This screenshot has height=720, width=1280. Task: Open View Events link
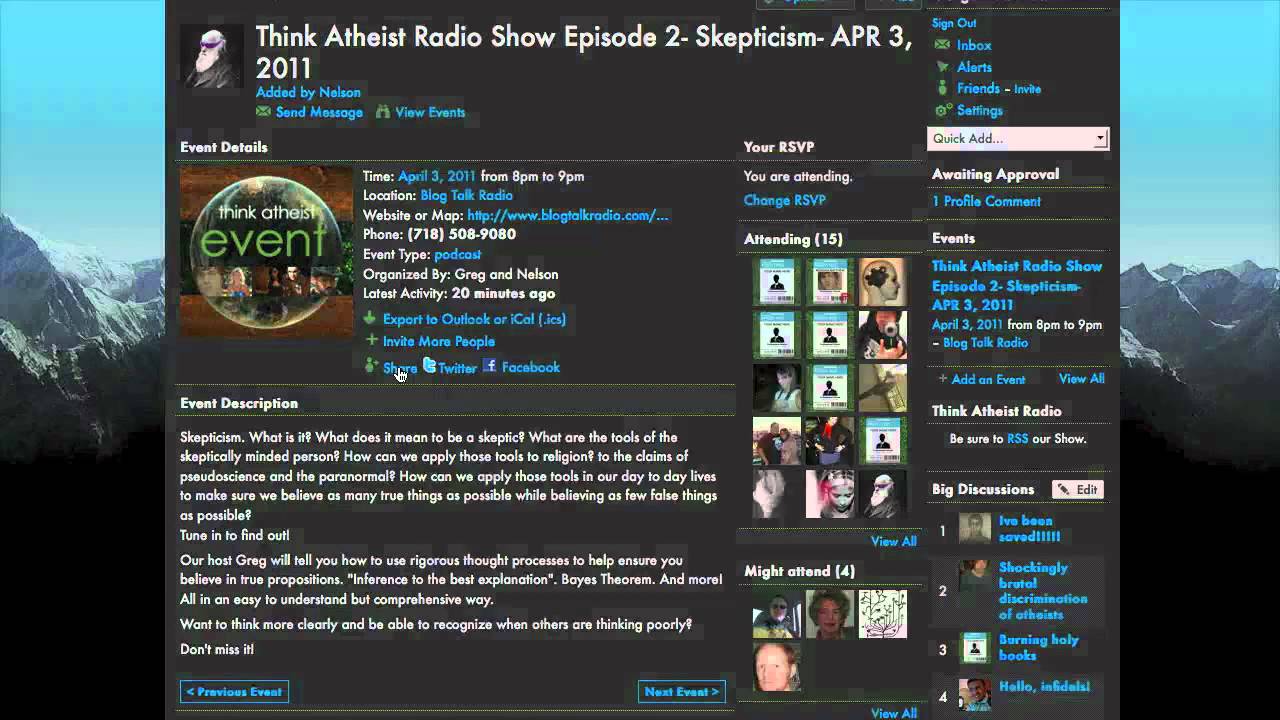tap(430, 112)
